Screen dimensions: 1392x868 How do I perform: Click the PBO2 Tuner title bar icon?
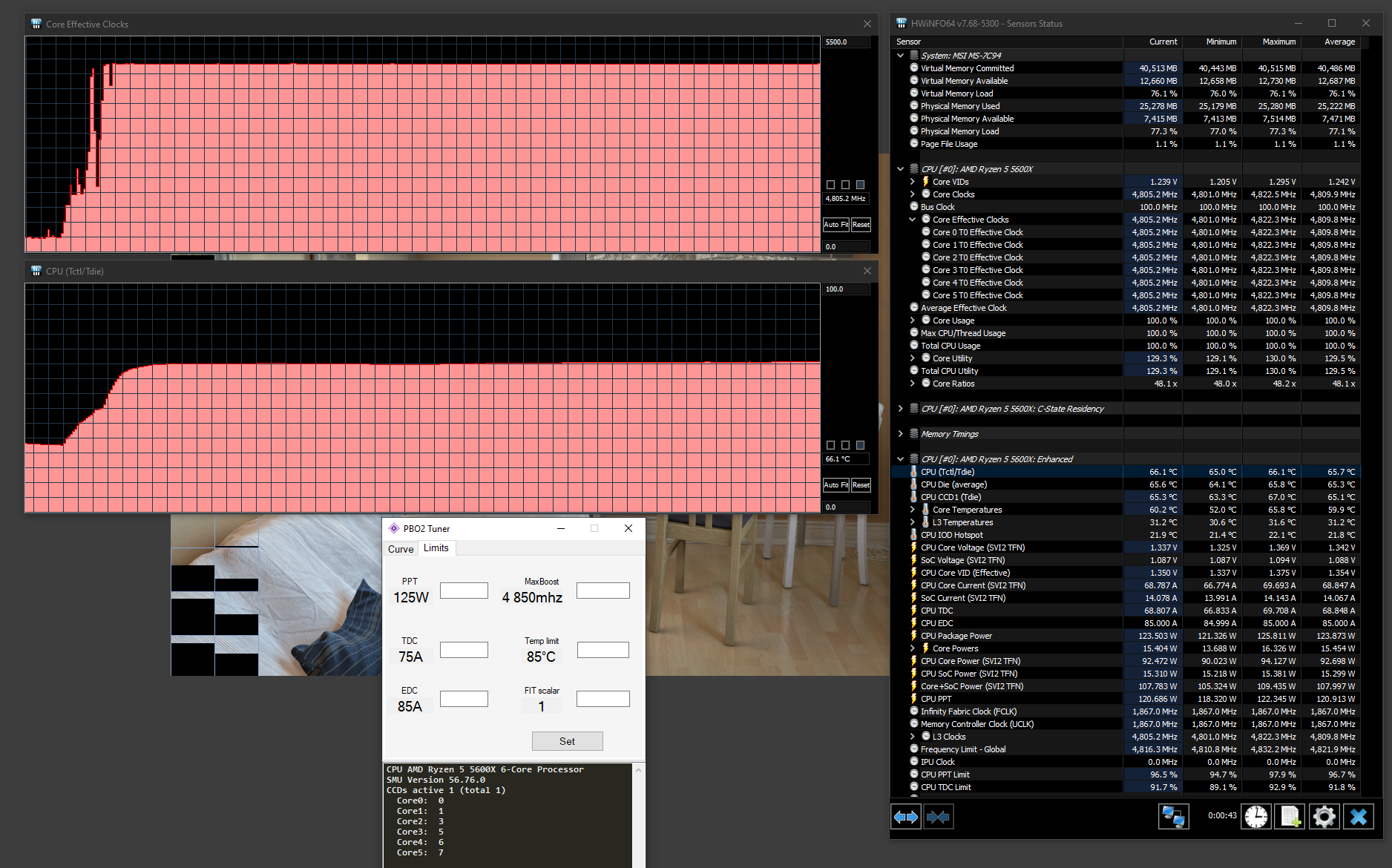[x=394, y=528]
